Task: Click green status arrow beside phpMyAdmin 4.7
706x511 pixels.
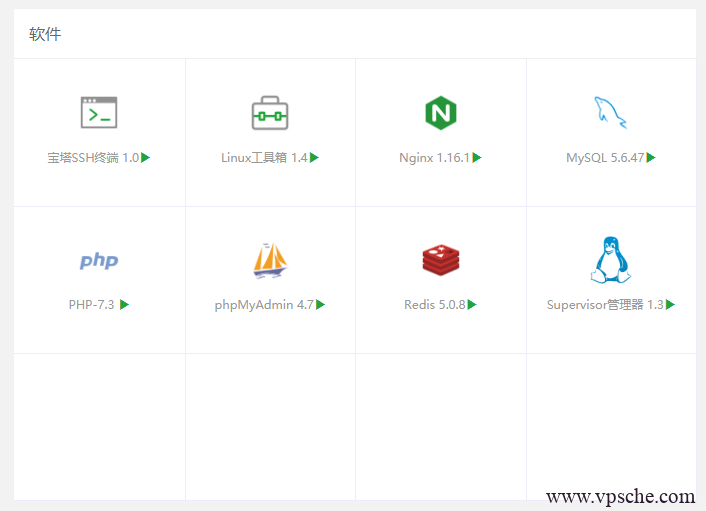Action: 320,305
